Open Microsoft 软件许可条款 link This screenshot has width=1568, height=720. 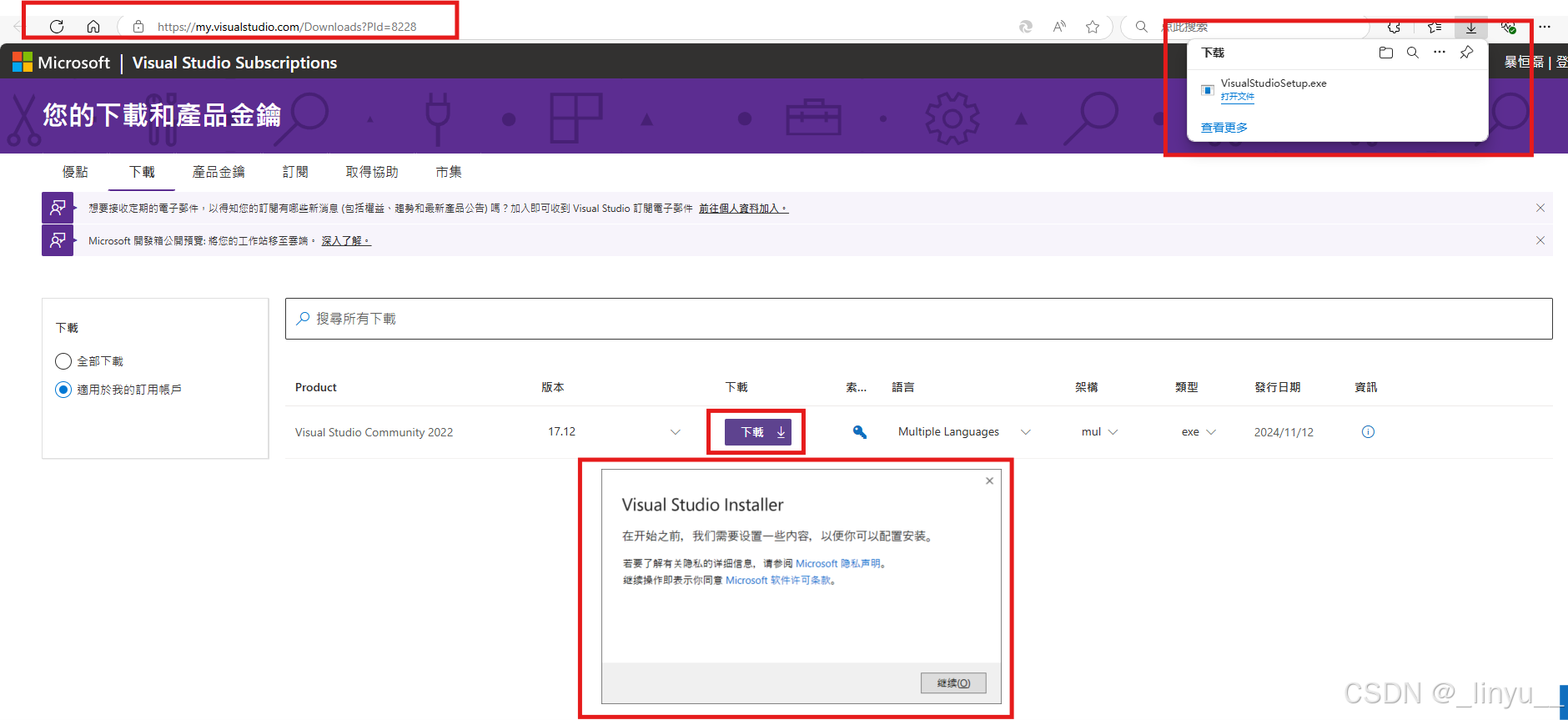tap(778, 581)
